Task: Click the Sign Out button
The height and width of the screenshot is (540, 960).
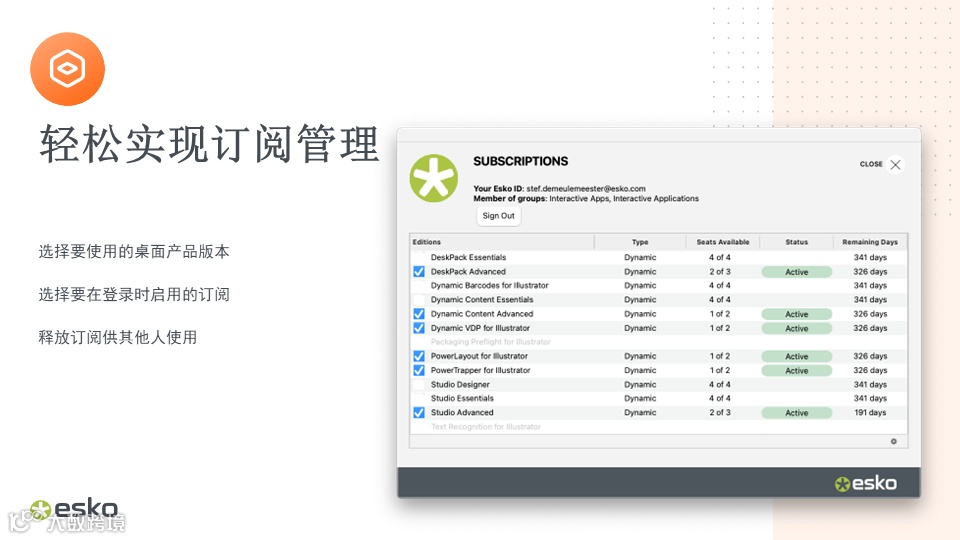Action: 498,216
